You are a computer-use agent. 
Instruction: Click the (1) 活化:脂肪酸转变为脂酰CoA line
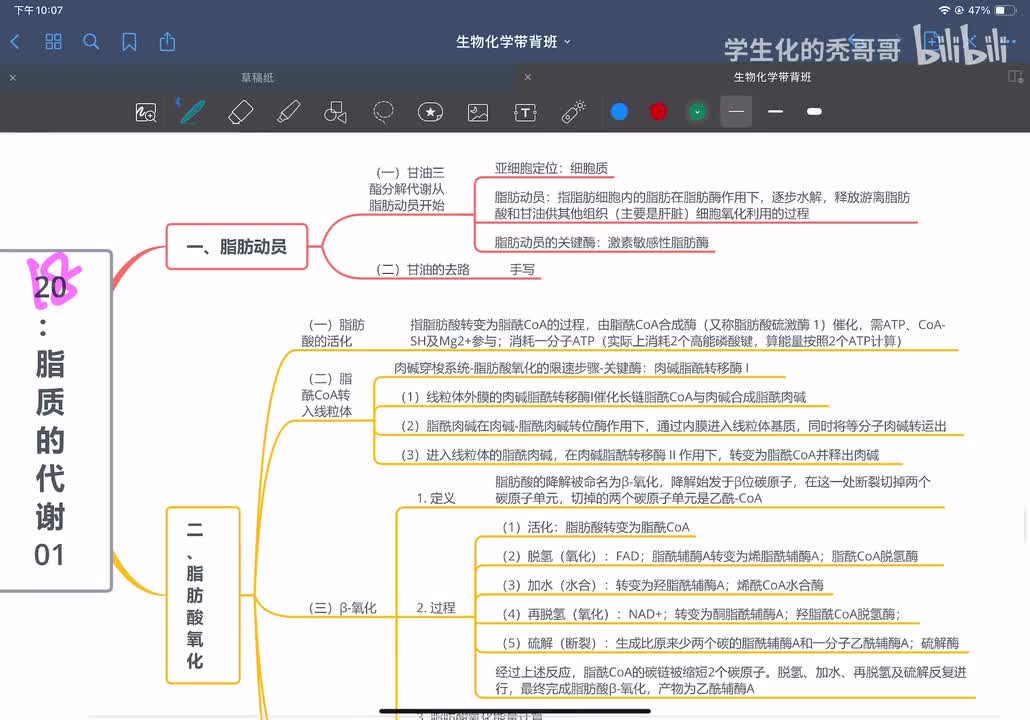pyautogui.click(x=596, y=527)
